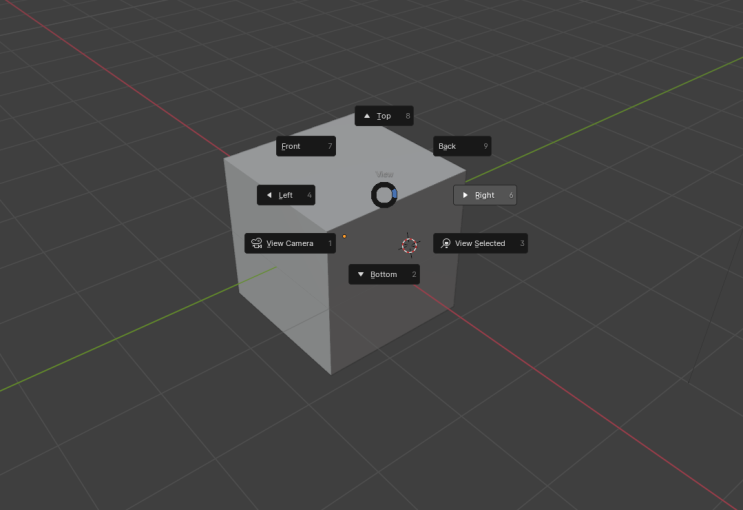This screenshot has width=743, height=510.
Task: Switch to Right view
Action: (x=485, y=195)
